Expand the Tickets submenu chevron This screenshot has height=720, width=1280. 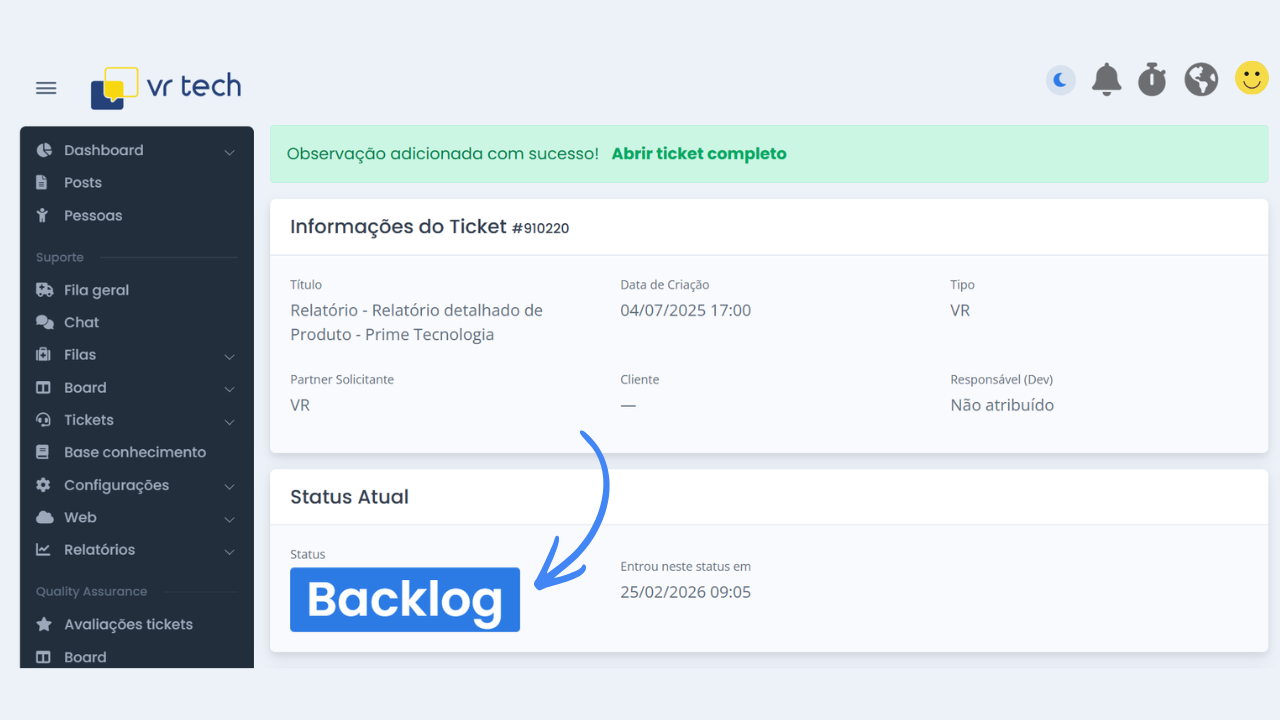coord(229,422)
